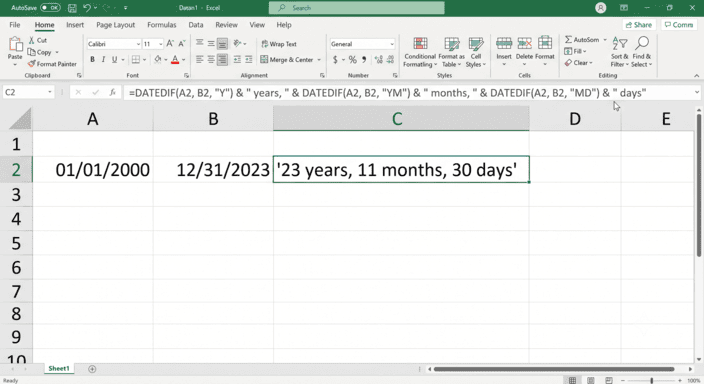
Task: Align text to the left
Action: (200, 59)
